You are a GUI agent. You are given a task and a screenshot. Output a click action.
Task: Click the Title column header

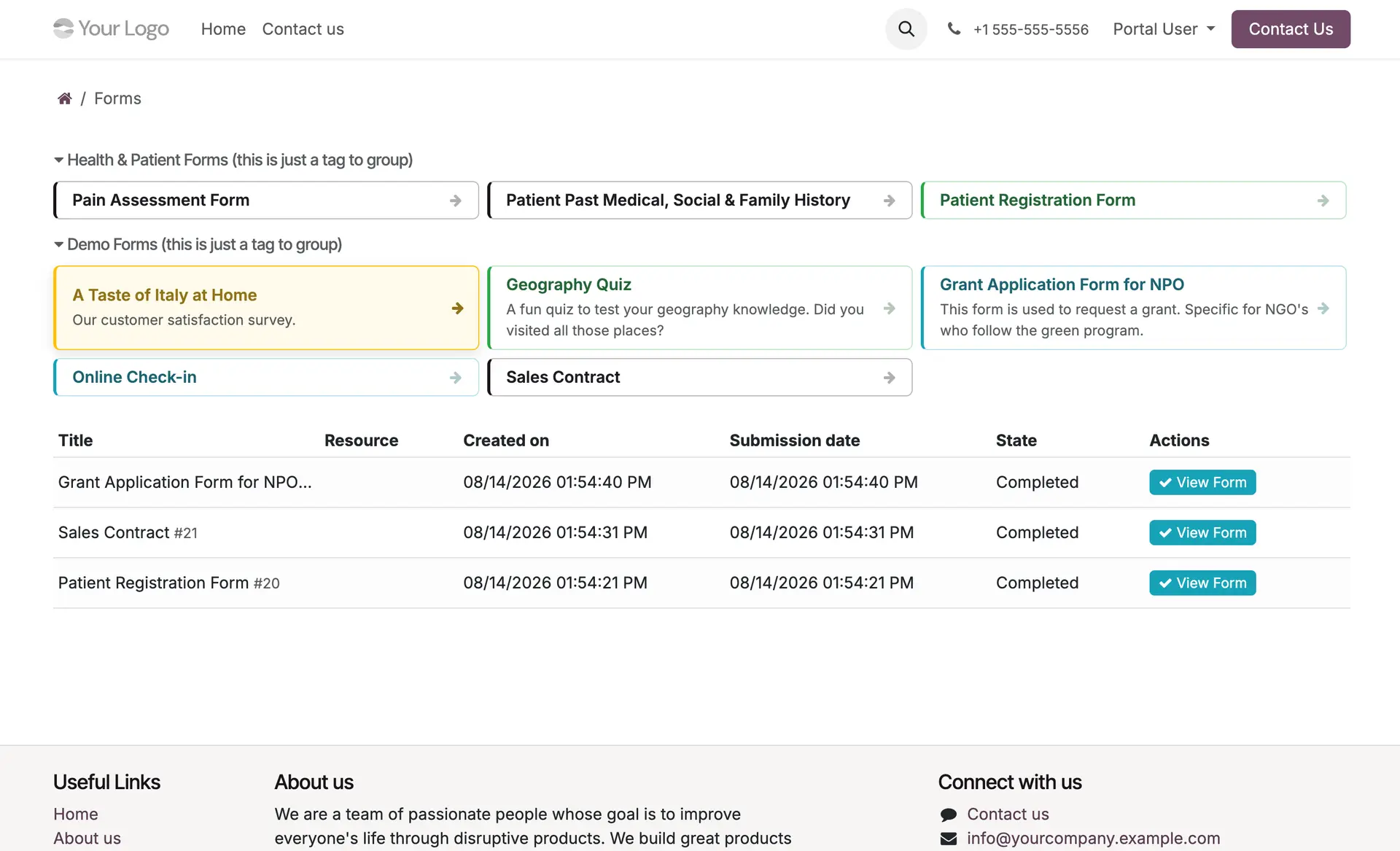(x=76, y=440)
